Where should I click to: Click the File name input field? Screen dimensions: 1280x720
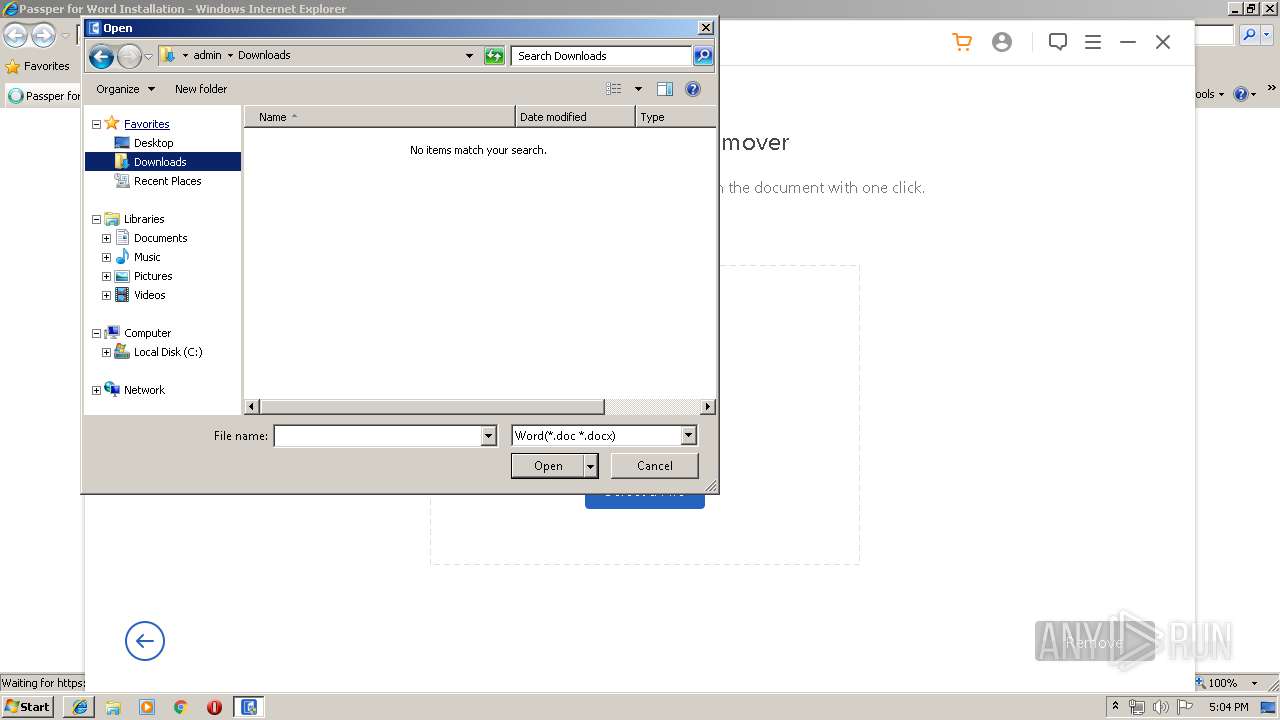(x=378, y=435)
